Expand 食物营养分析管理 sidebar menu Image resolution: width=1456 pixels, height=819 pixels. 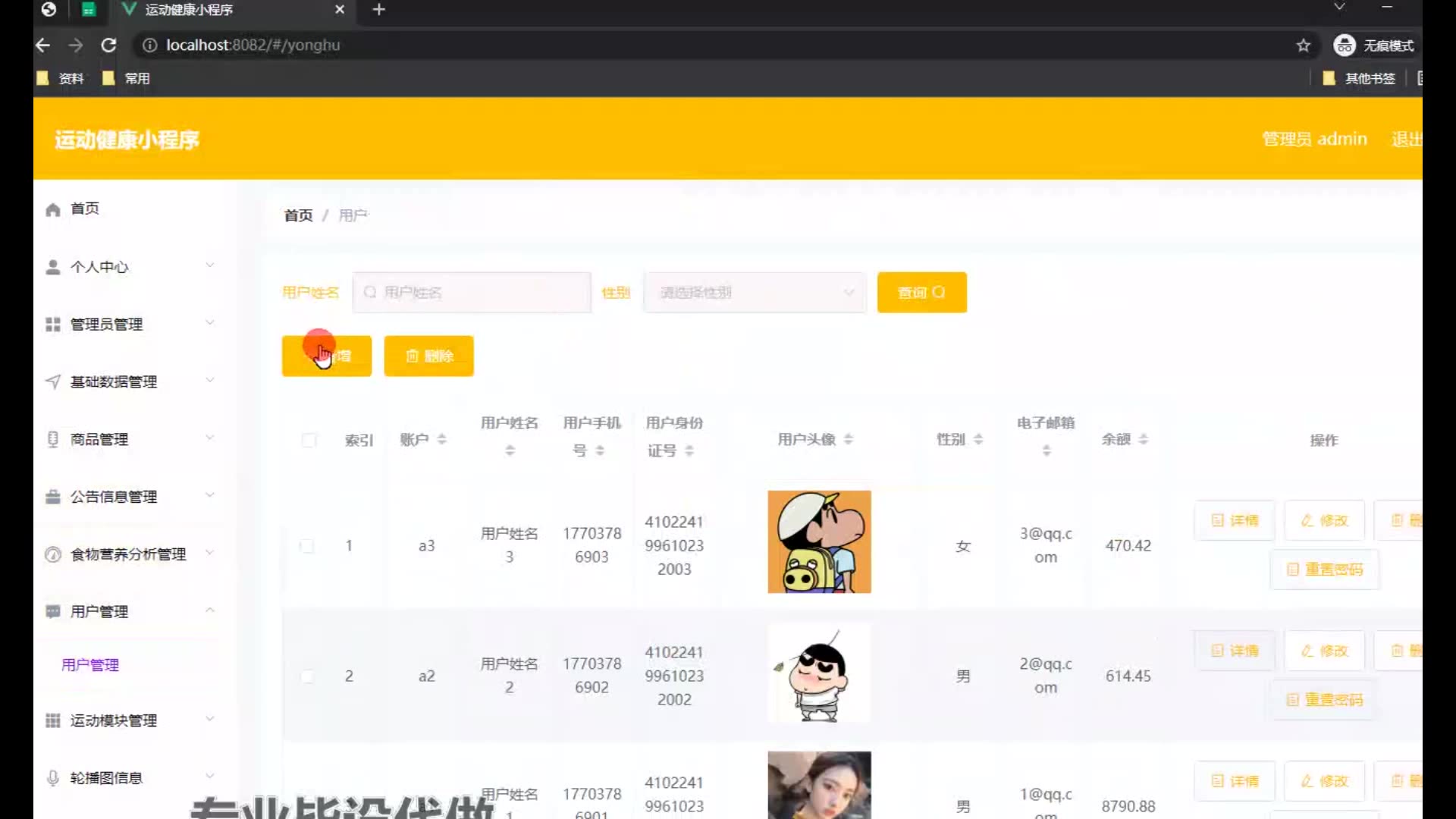coord(210,552)
